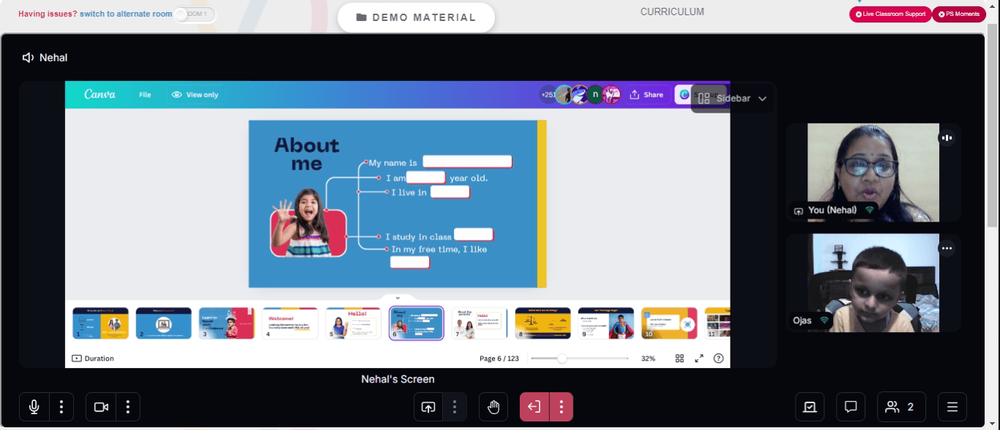
Task: Open camera options three-dot menu
Action: (128, 406)
